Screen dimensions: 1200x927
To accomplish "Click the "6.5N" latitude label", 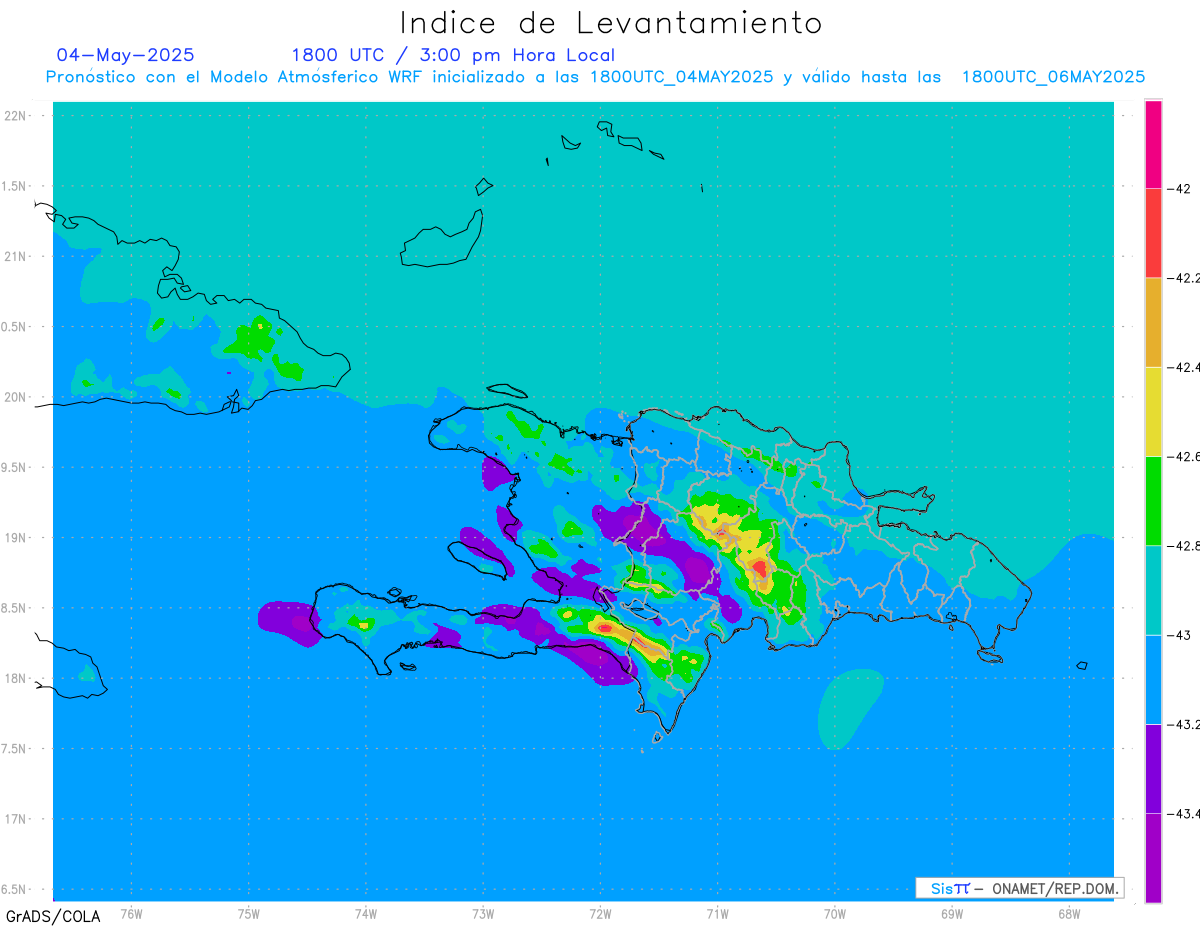I will coord(15,889).
